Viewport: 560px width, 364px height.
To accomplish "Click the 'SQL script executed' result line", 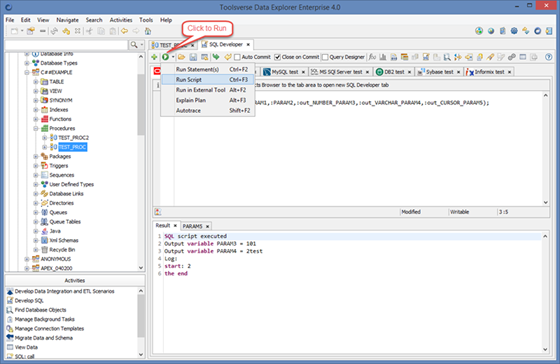I will 195,236.
